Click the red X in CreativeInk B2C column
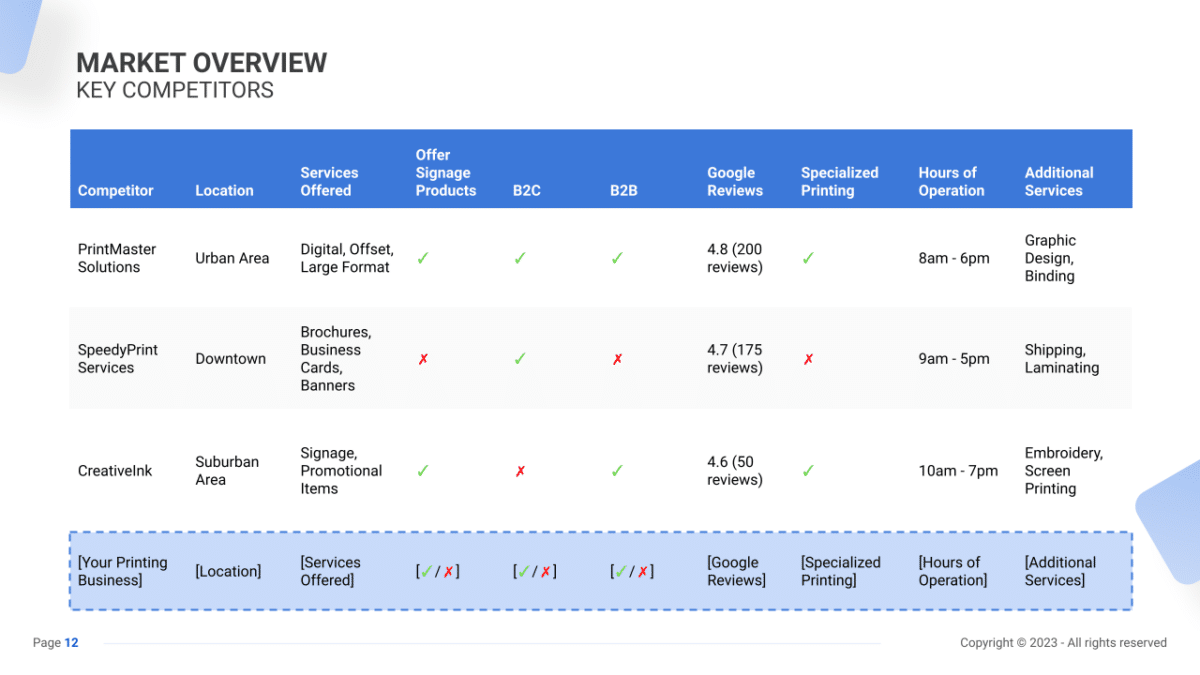Screen dimensions: 1200x675 tap(519, 470)
